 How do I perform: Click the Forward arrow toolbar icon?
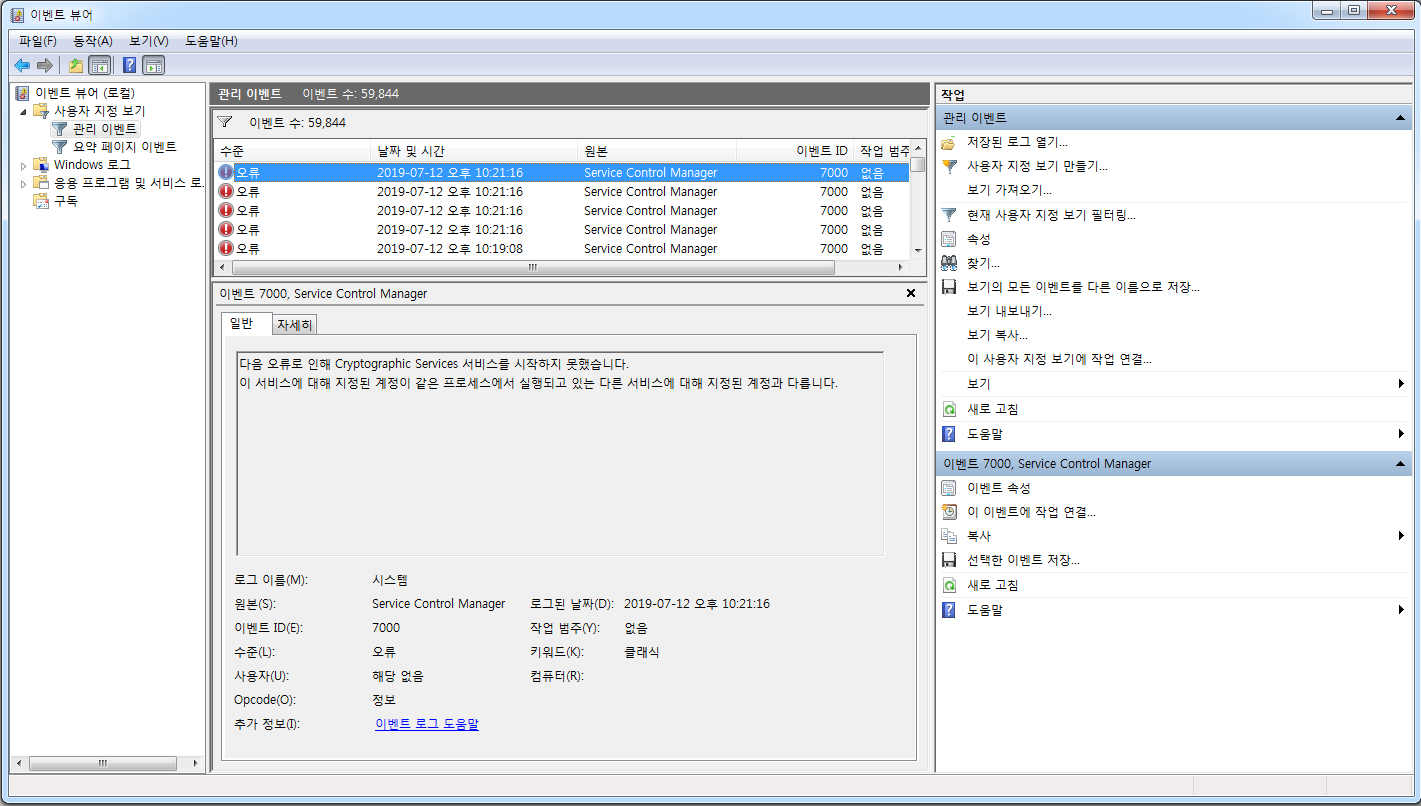pos(44,65)
